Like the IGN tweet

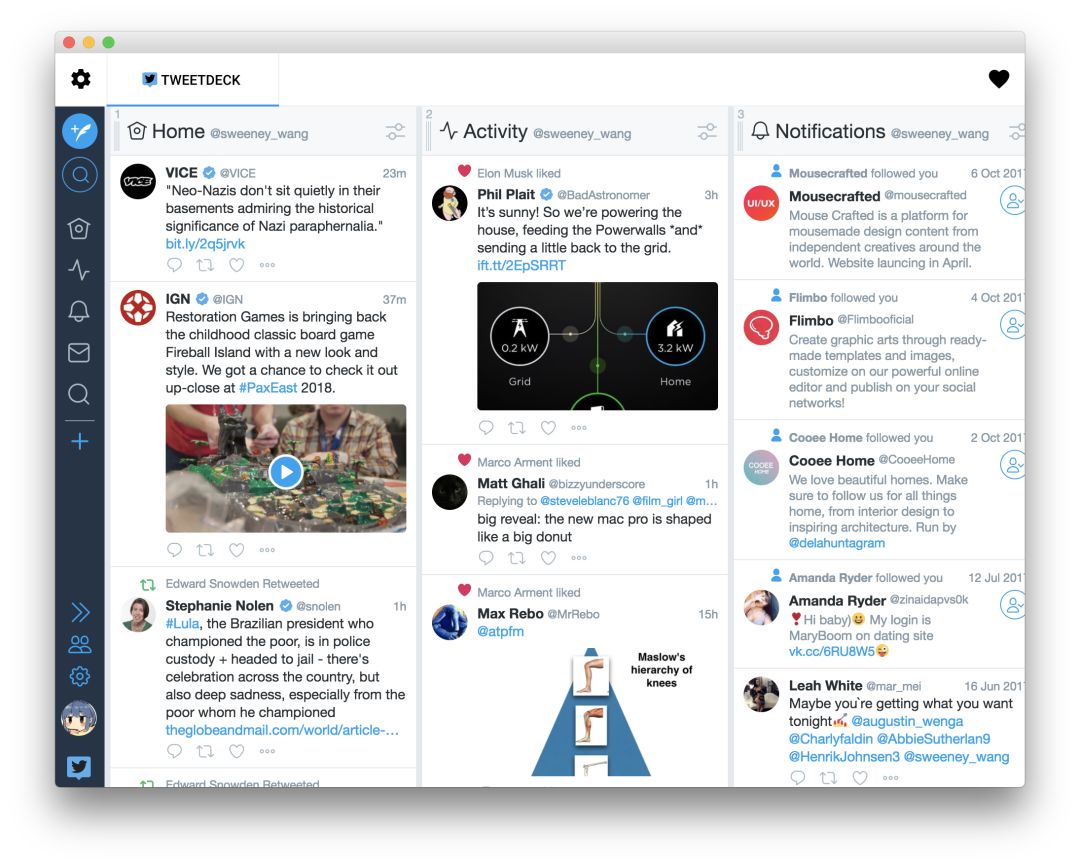tap(236, 550)
